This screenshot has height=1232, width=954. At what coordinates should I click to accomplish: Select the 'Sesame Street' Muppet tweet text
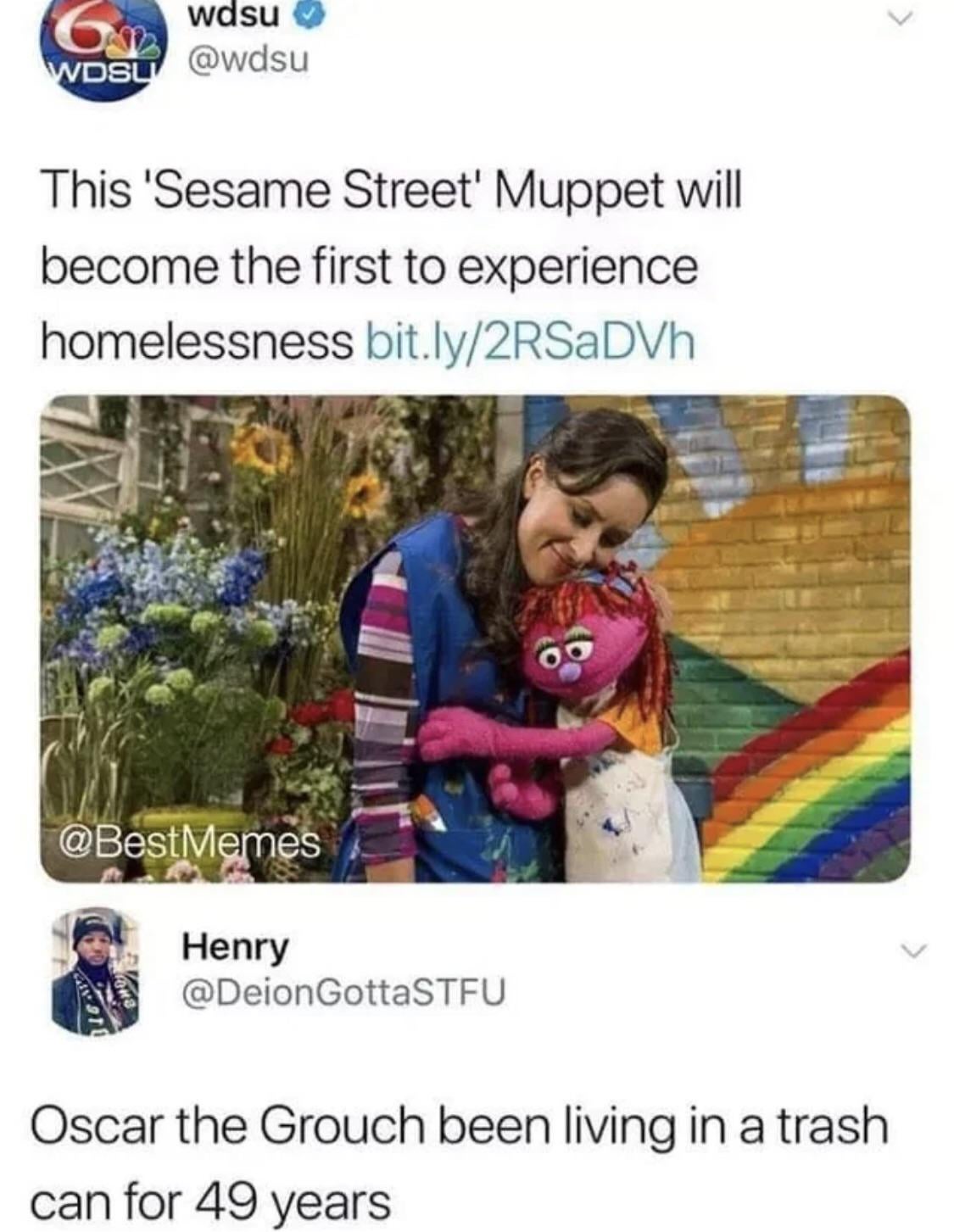(390, 265)
